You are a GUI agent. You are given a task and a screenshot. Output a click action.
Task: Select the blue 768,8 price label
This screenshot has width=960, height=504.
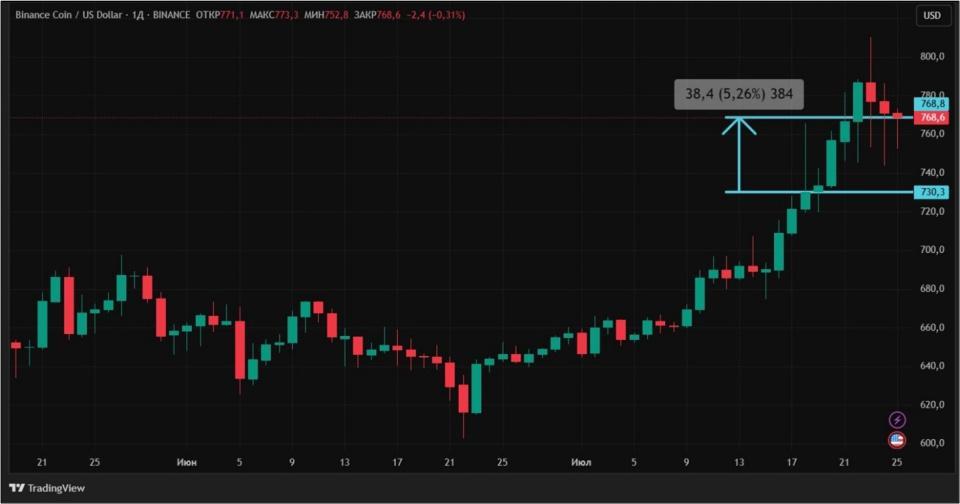coord(932,104)
